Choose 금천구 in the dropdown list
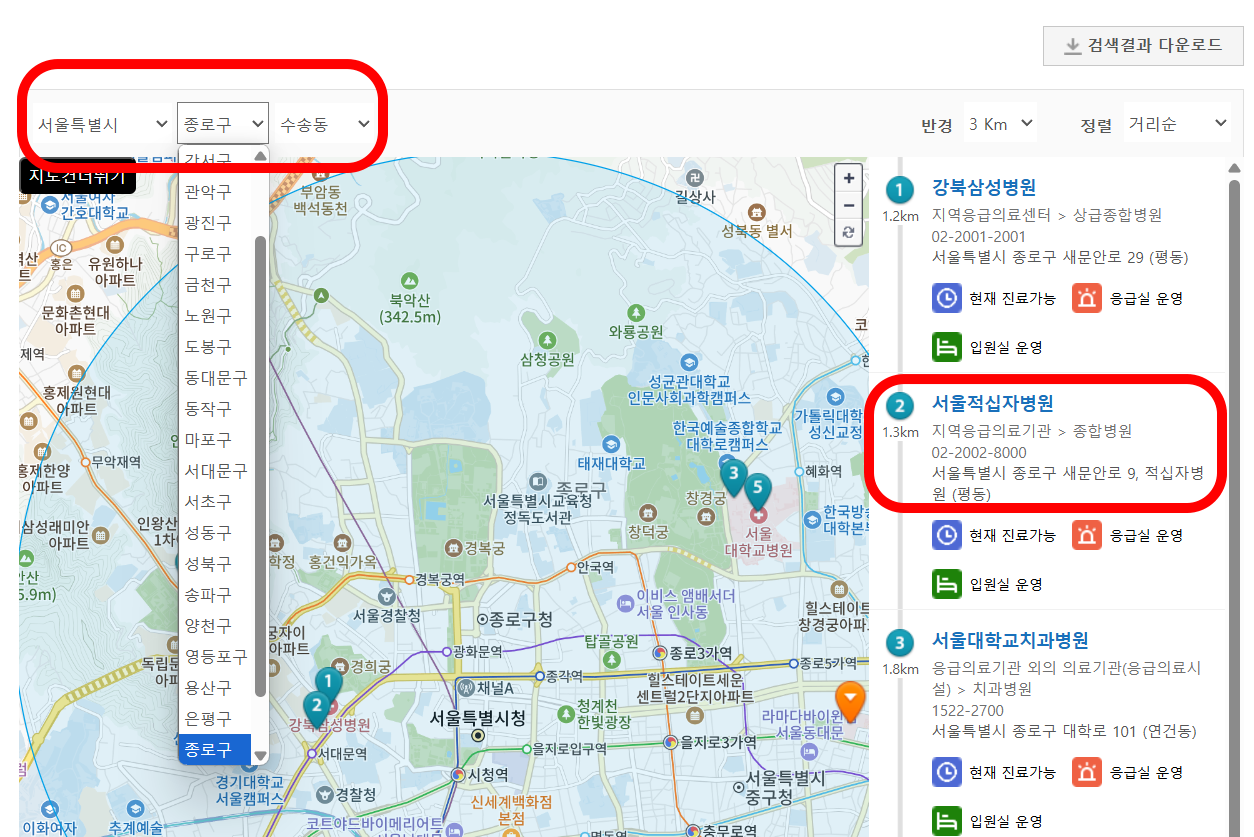Screen dimensions: 1254x837 click(x=208, y=284)
